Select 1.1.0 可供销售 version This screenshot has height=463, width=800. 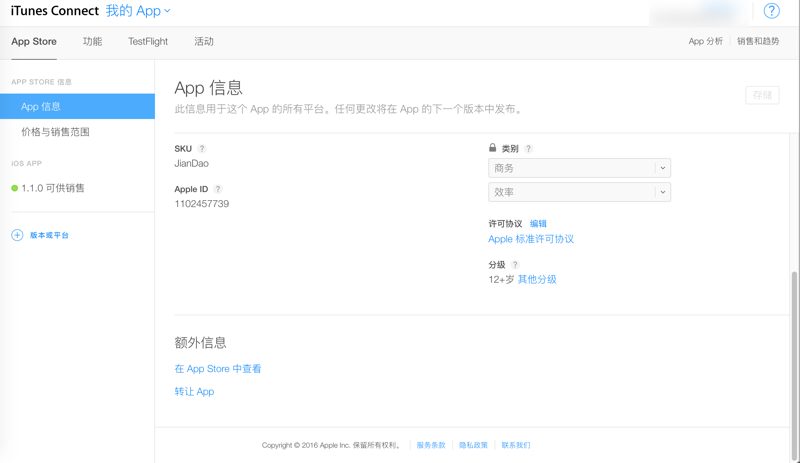53,188
